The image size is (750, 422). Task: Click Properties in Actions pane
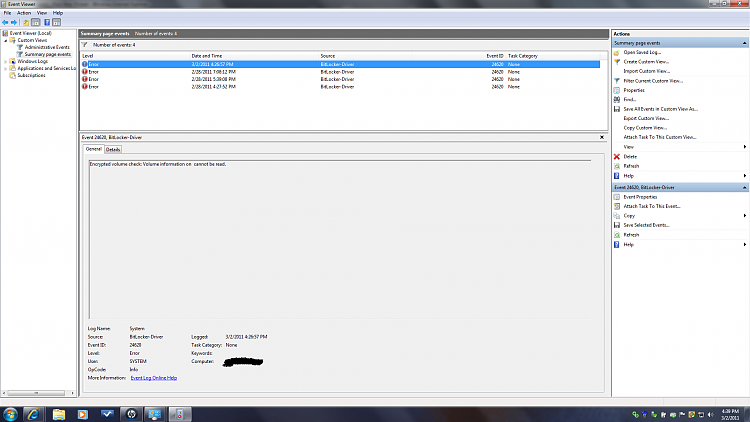coord(634,90)
